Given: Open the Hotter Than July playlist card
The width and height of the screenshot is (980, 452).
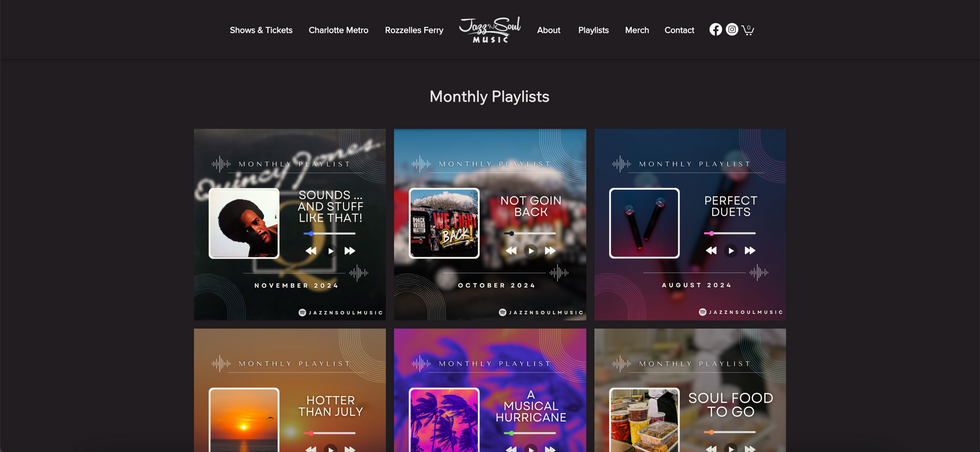Looking at the screenshot, I should pyautogui.click(x=290, y=390).
